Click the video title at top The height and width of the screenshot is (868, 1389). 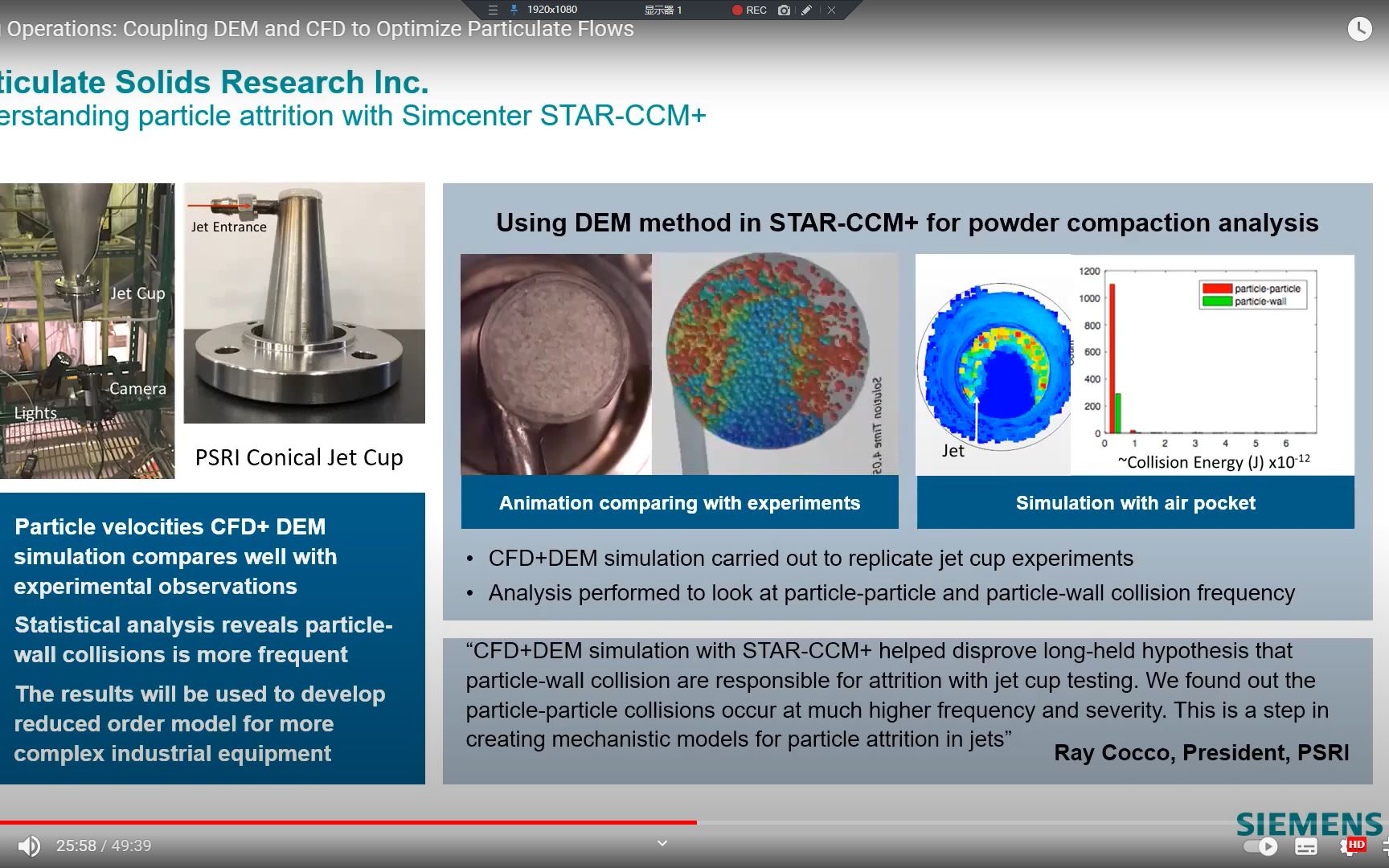318,29
